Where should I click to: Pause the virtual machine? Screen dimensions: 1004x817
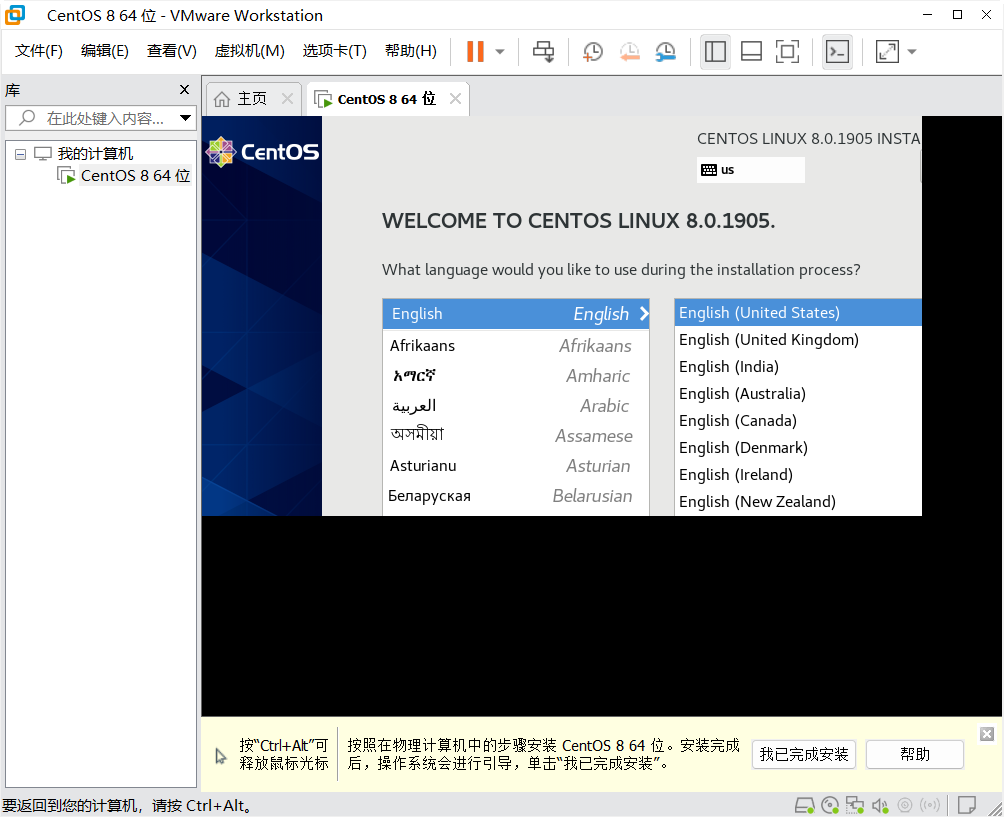(475, 51)
